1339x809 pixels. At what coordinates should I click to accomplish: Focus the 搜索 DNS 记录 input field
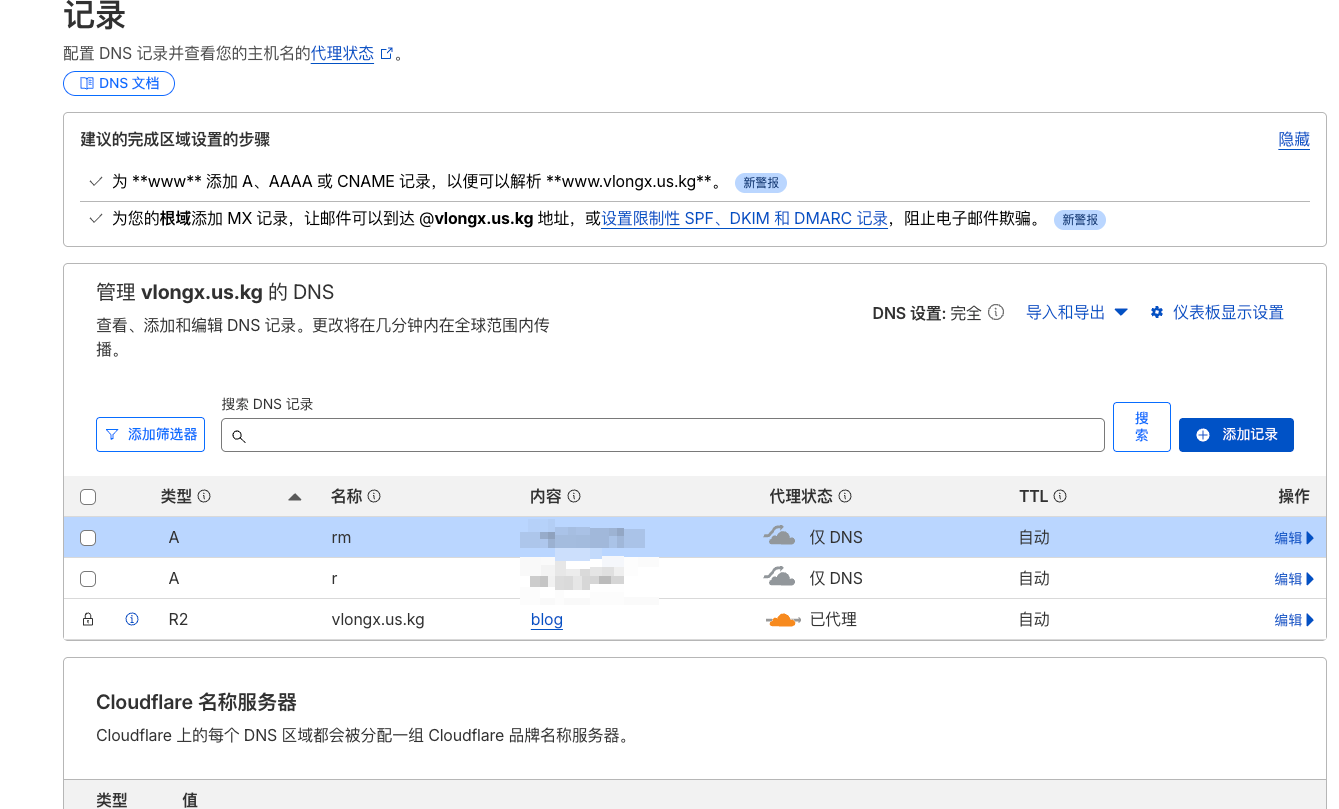663,435
